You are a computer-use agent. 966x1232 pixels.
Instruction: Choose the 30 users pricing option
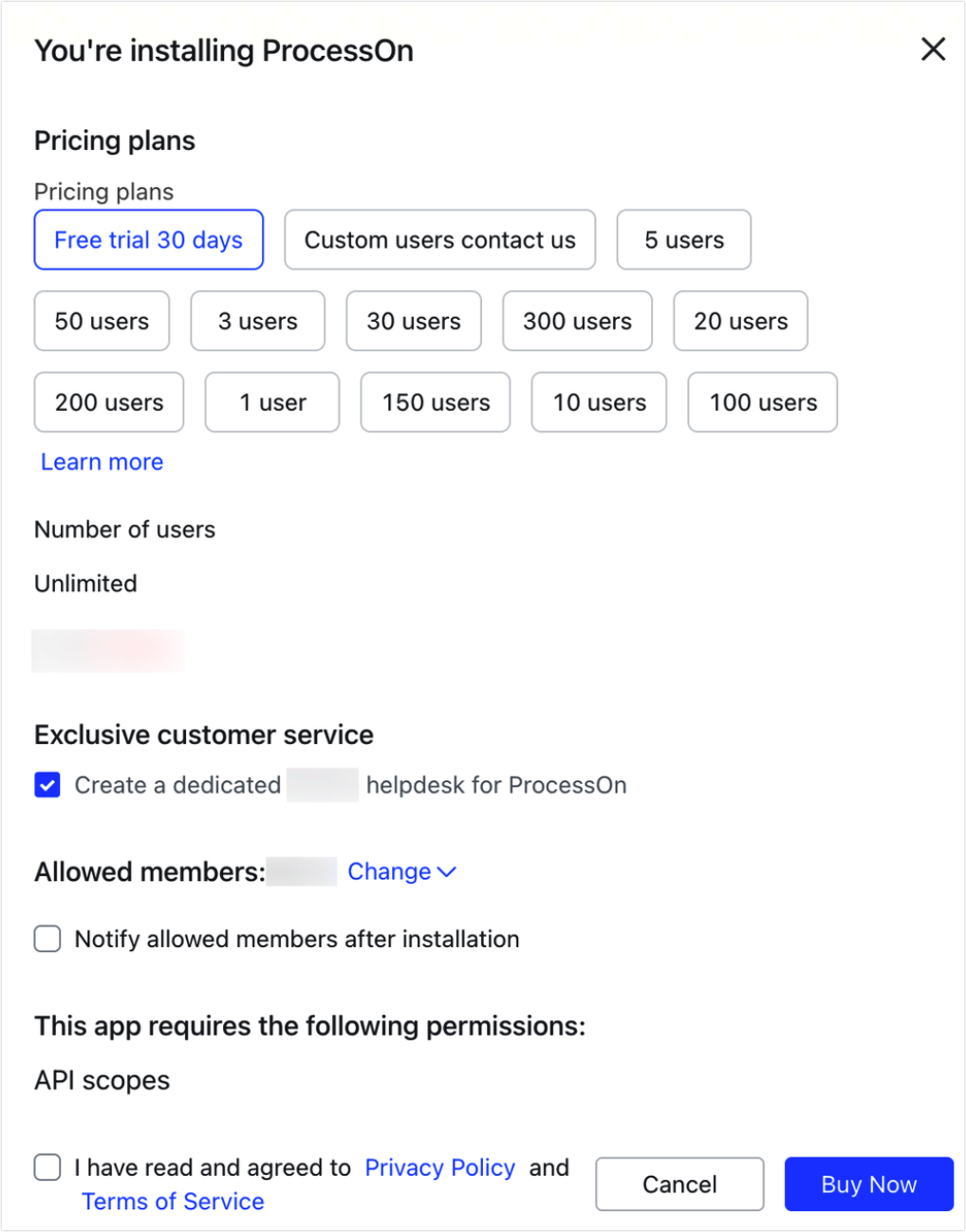(414, 321)
